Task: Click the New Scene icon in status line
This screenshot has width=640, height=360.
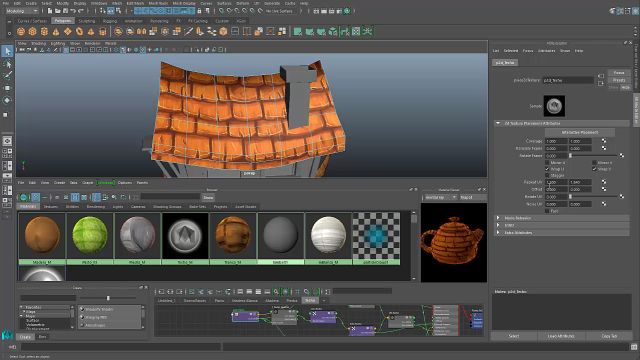Action: tap(49, 11)
